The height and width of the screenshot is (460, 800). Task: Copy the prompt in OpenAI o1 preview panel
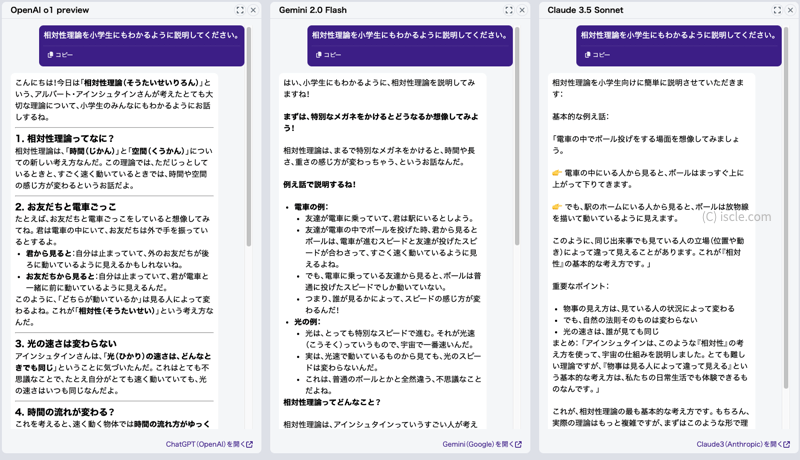(60, 55)
